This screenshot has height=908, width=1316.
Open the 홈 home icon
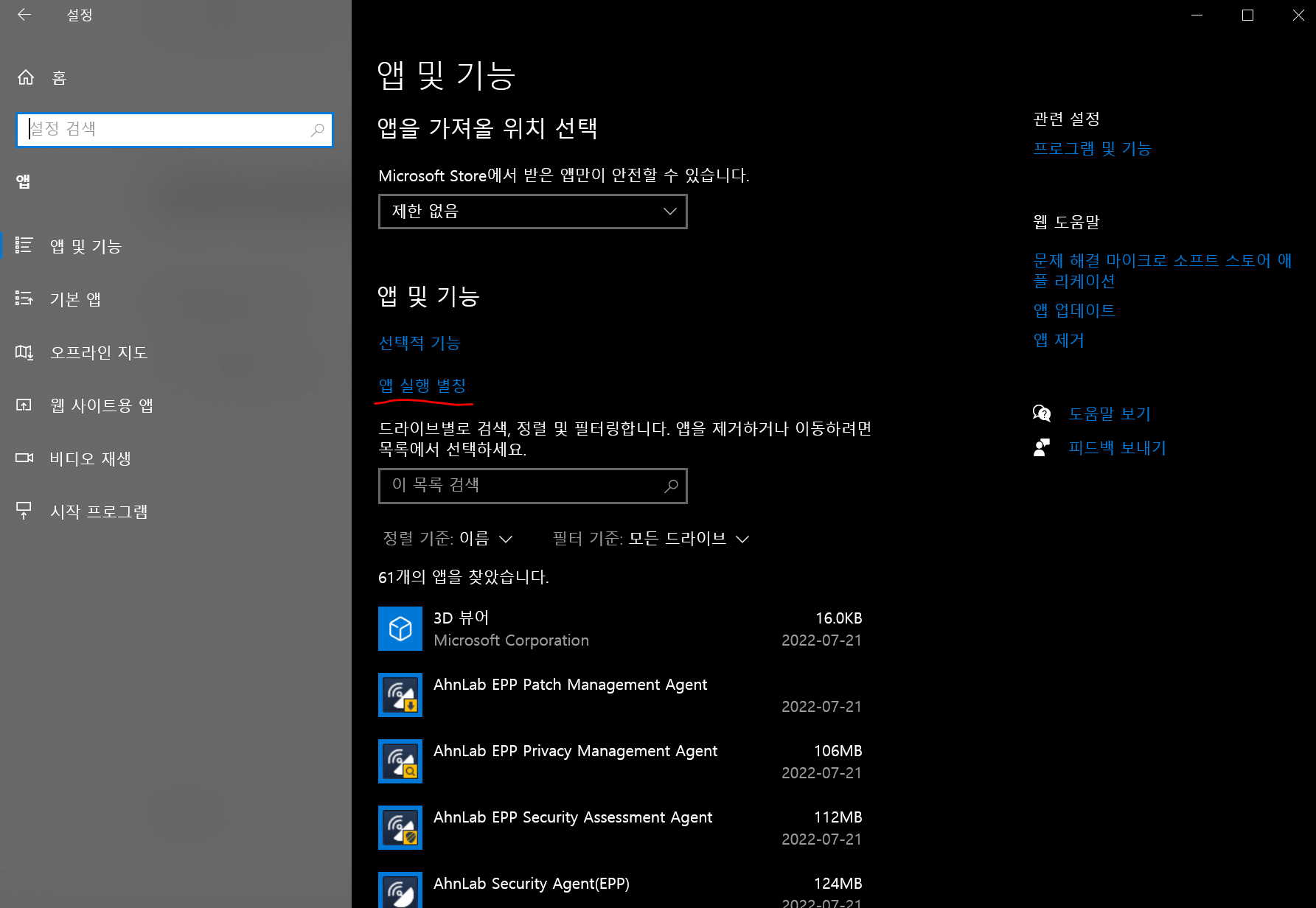[x=26, y=77]
